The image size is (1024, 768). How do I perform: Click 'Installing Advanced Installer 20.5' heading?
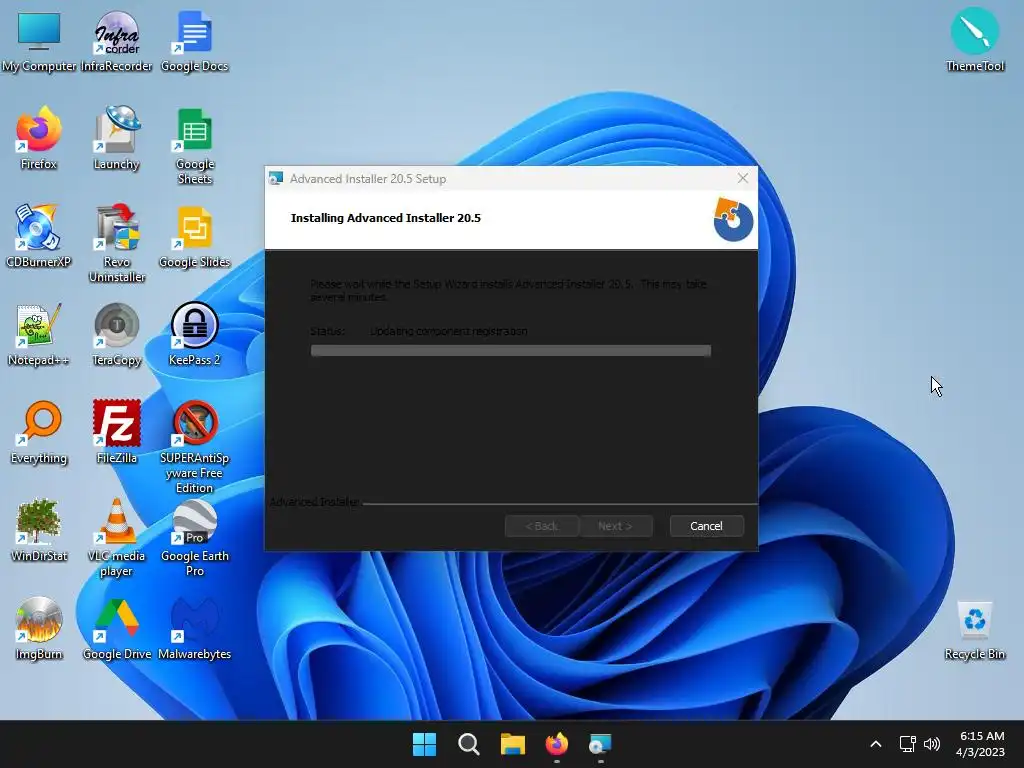coord(385,218)
